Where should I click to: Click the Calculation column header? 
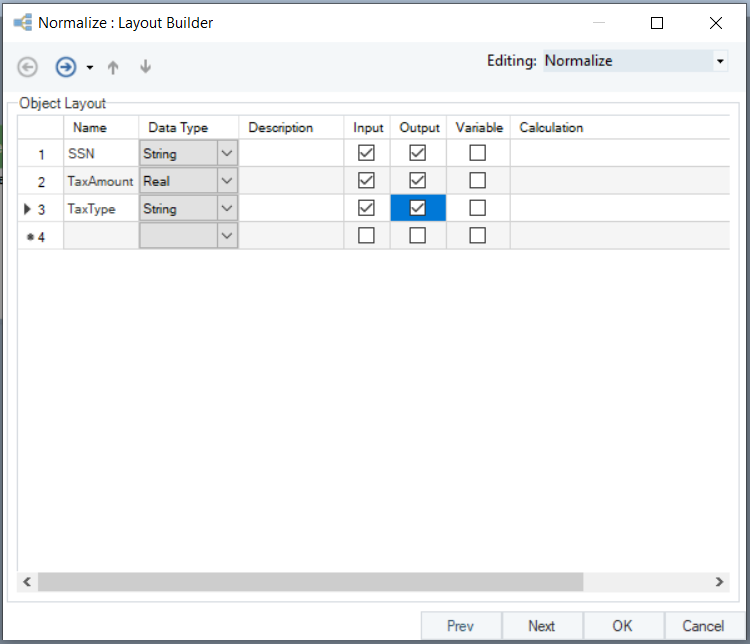click(x=551, y=128)
